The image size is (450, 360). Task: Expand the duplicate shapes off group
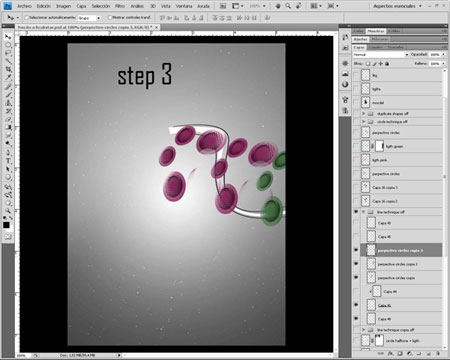pos(364,113)
